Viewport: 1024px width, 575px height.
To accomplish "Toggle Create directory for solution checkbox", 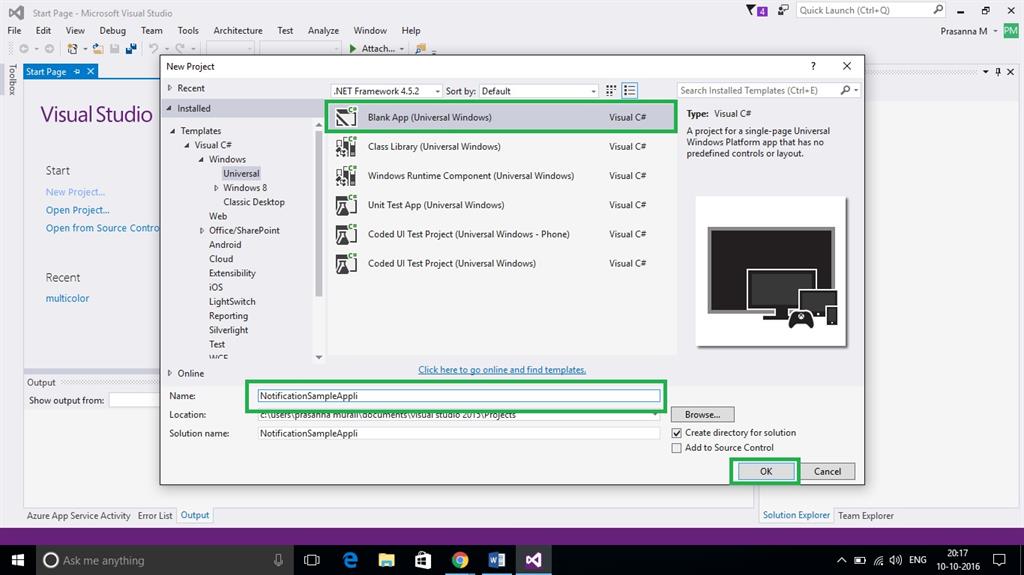I will pos(677,433).
